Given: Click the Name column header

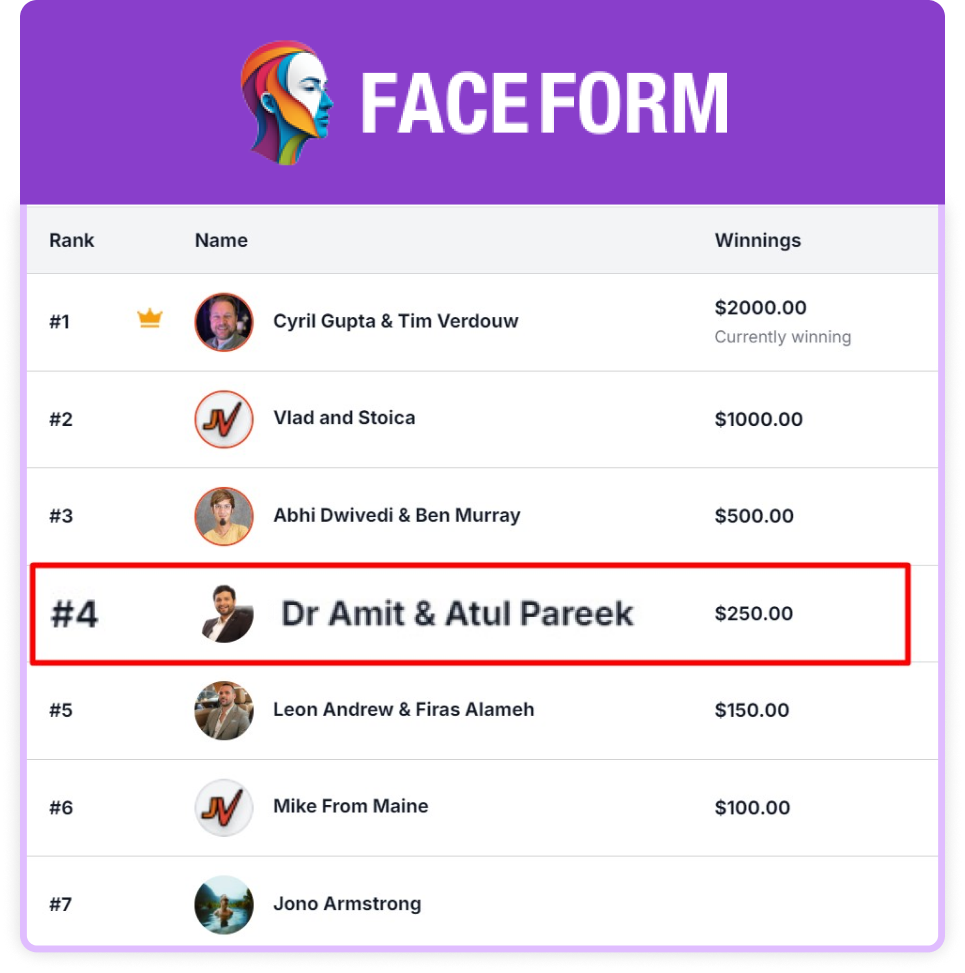Looking at the screenshot, I should [x=221, y=240].
